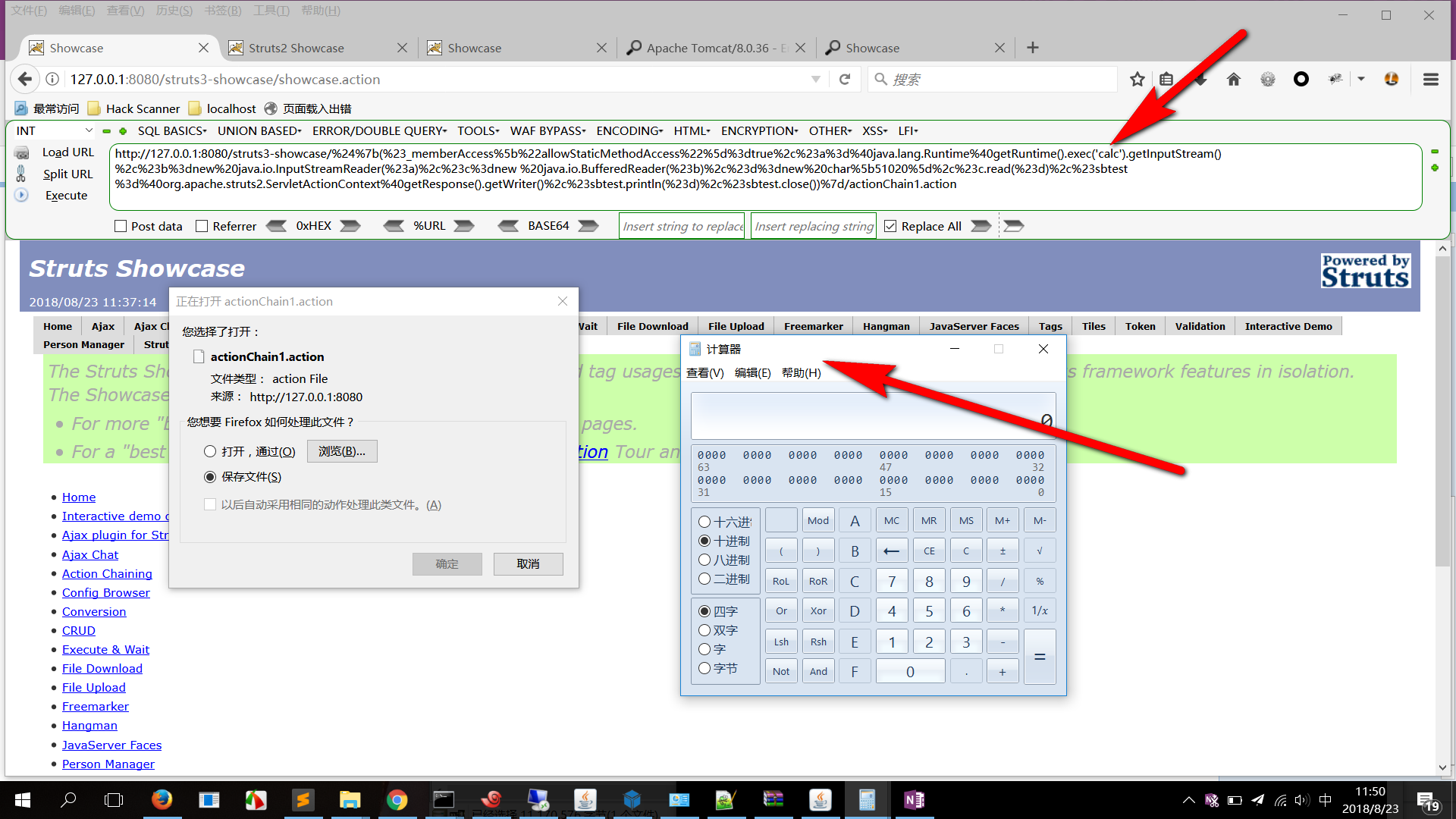The width and height of the screenshot is (1456, 819).
Task: Open the Action Chaining link
Action: point(107,573)
